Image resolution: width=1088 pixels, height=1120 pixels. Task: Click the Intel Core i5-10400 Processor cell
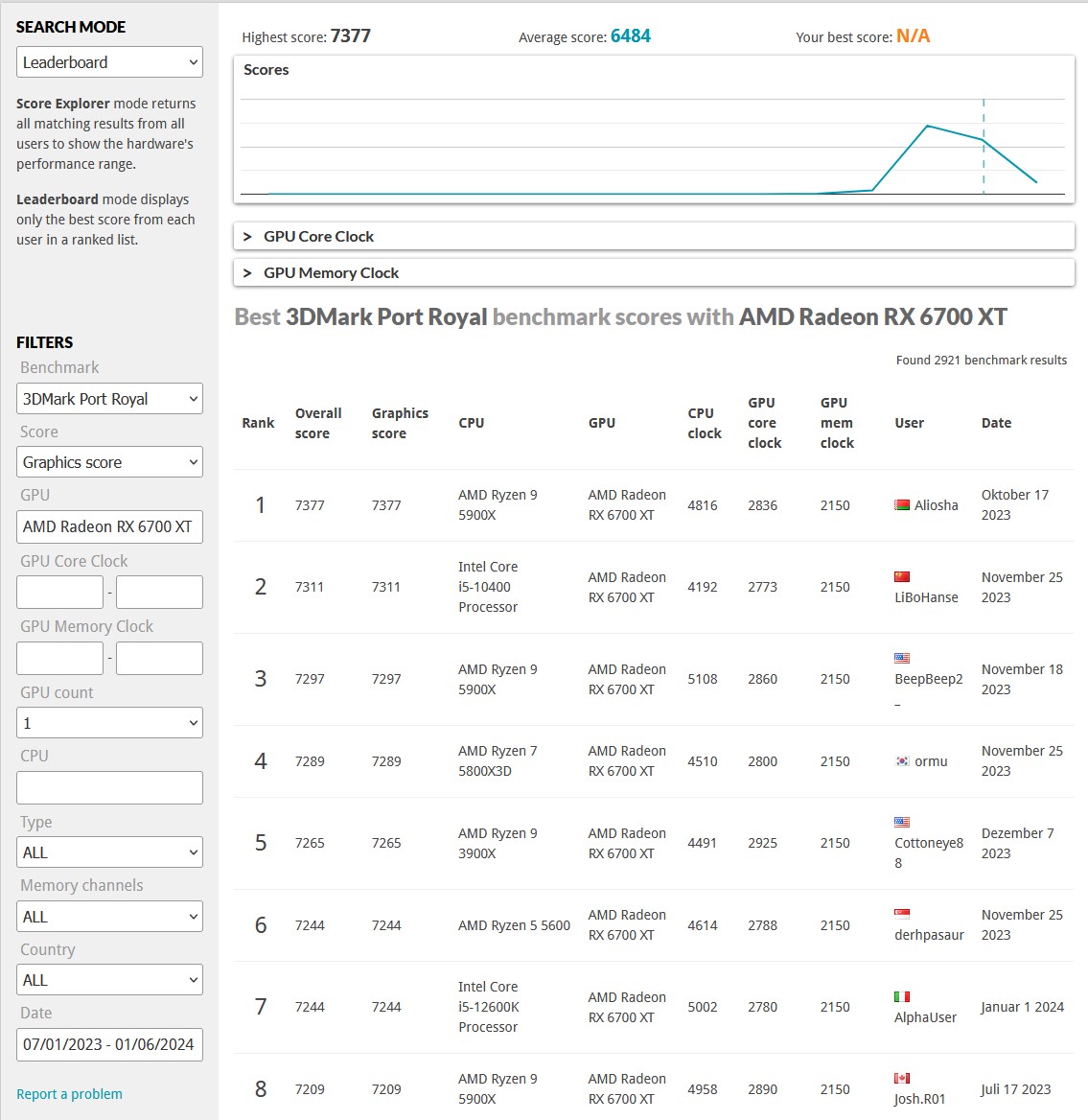(488, 587)
